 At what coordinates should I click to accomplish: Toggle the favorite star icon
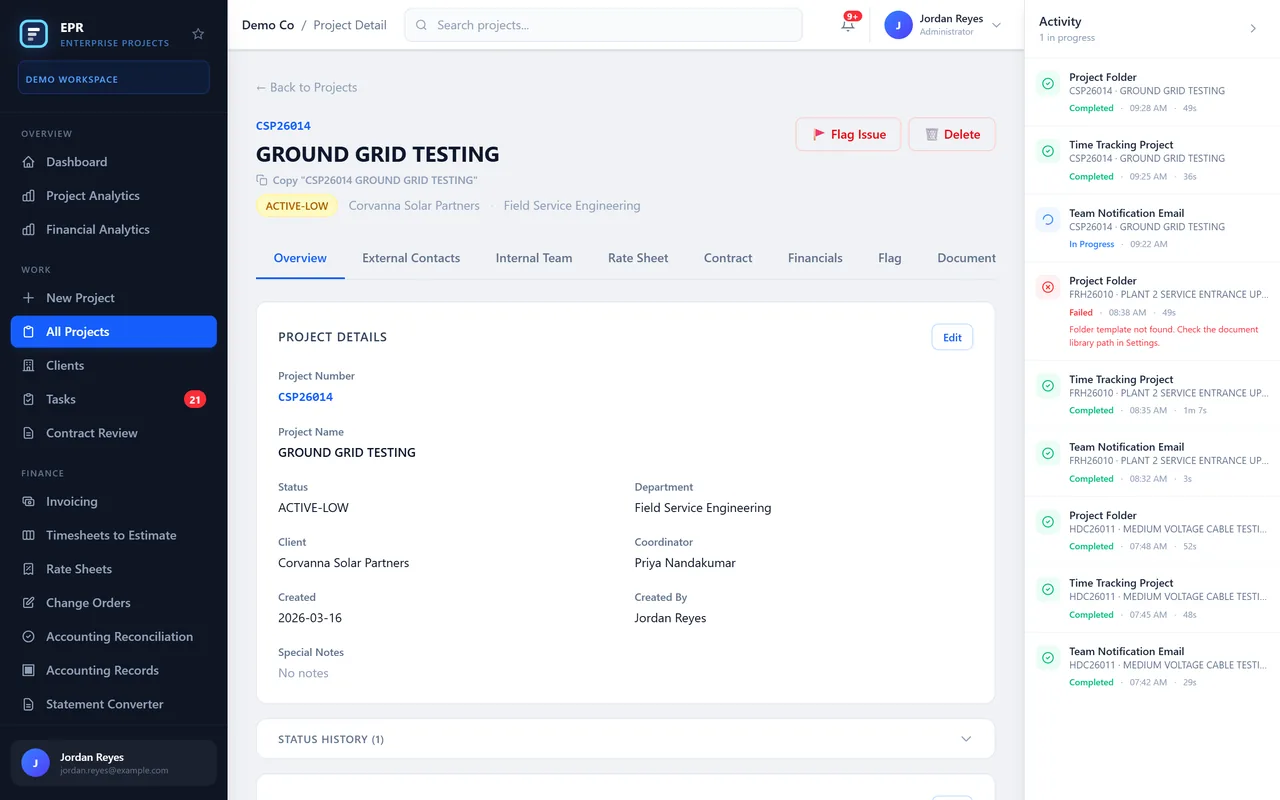198,34
